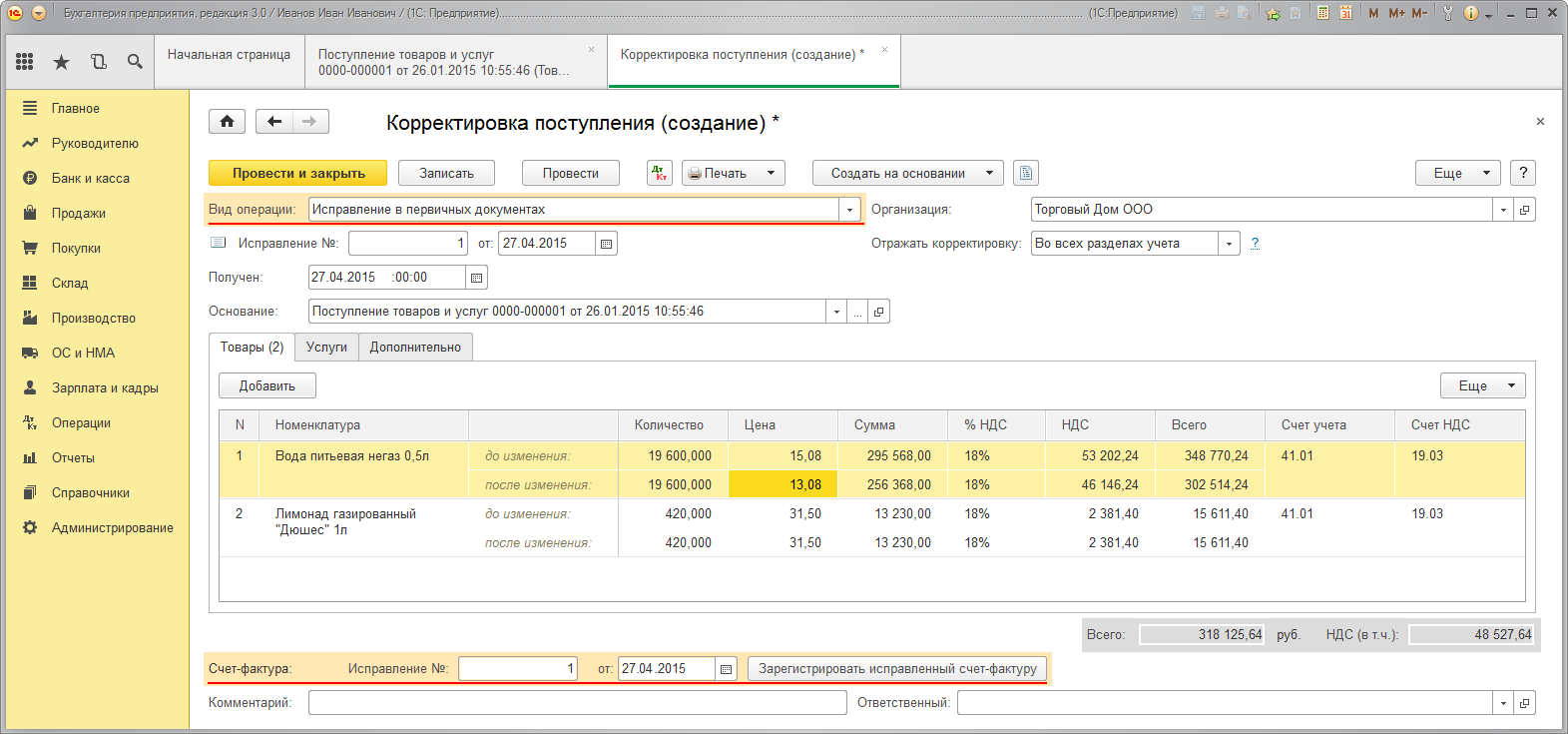Click the Провести и закрыть button
This screenshot has height=734, width=1568.
(x=298, y=173)
